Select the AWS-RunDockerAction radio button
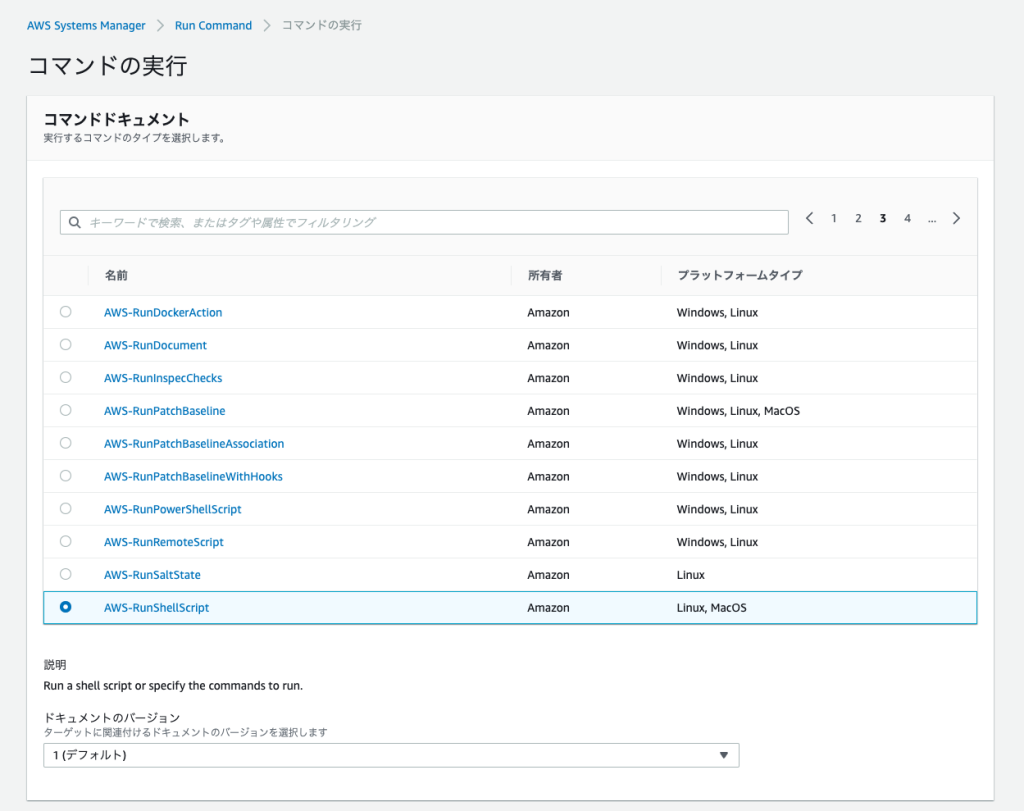Image resolution: width=1024 pixels, height=811 pixels. 65,312
